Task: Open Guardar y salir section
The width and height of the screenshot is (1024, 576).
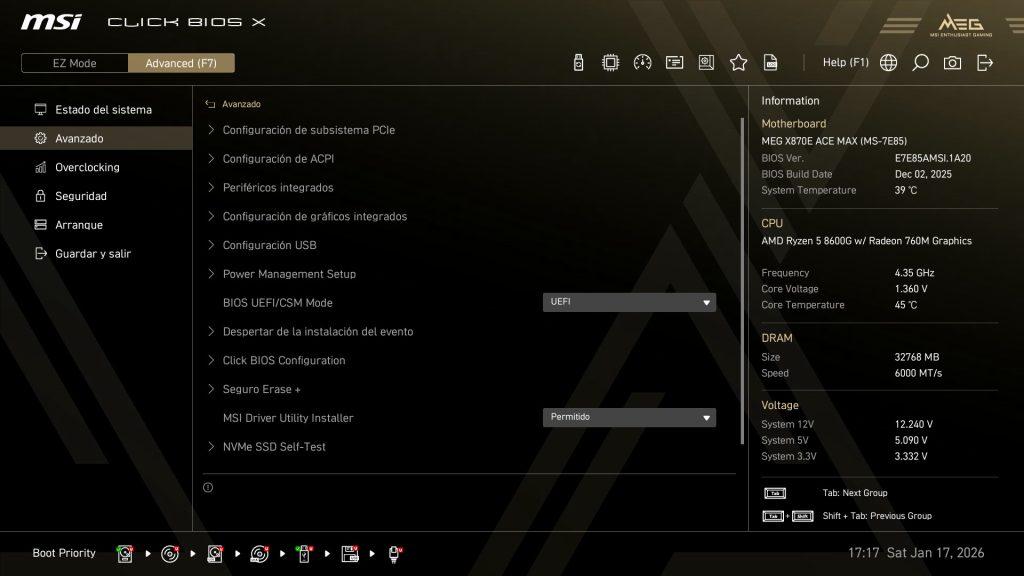Action: click(96, 253)
